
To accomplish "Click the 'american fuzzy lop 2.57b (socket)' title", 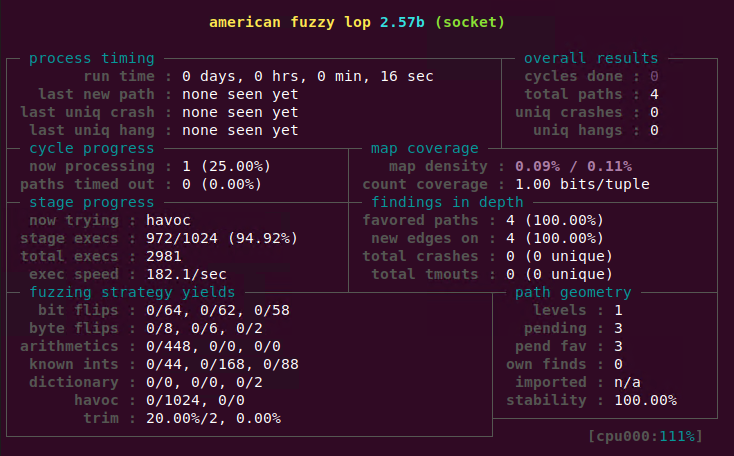I will pyautogui.click(x=357, y=22).
